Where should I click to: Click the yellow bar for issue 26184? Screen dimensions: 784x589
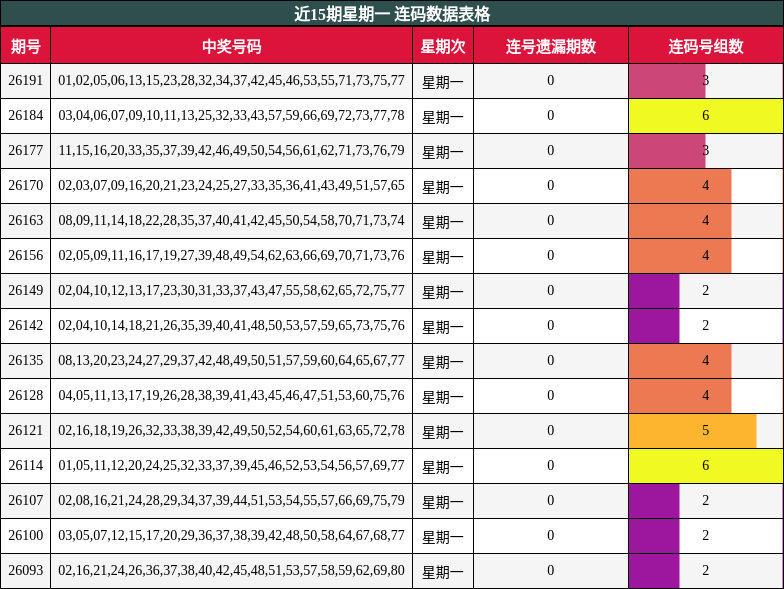pyautogui.click(x=706, y=116)
